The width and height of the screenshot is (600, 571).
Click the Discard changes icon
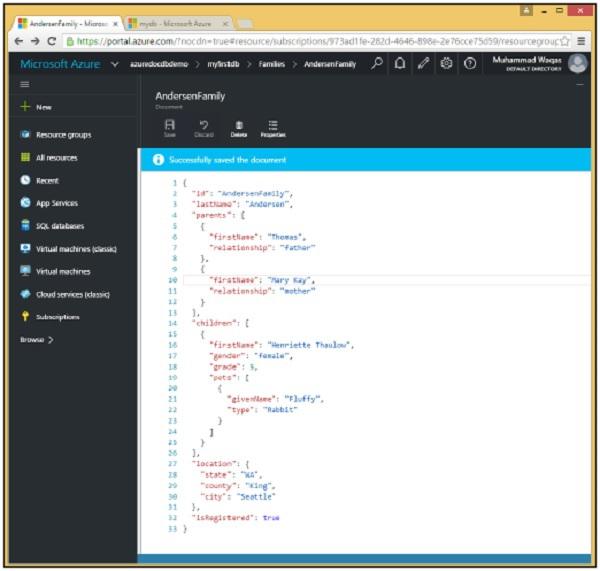[x=203, y=126]
